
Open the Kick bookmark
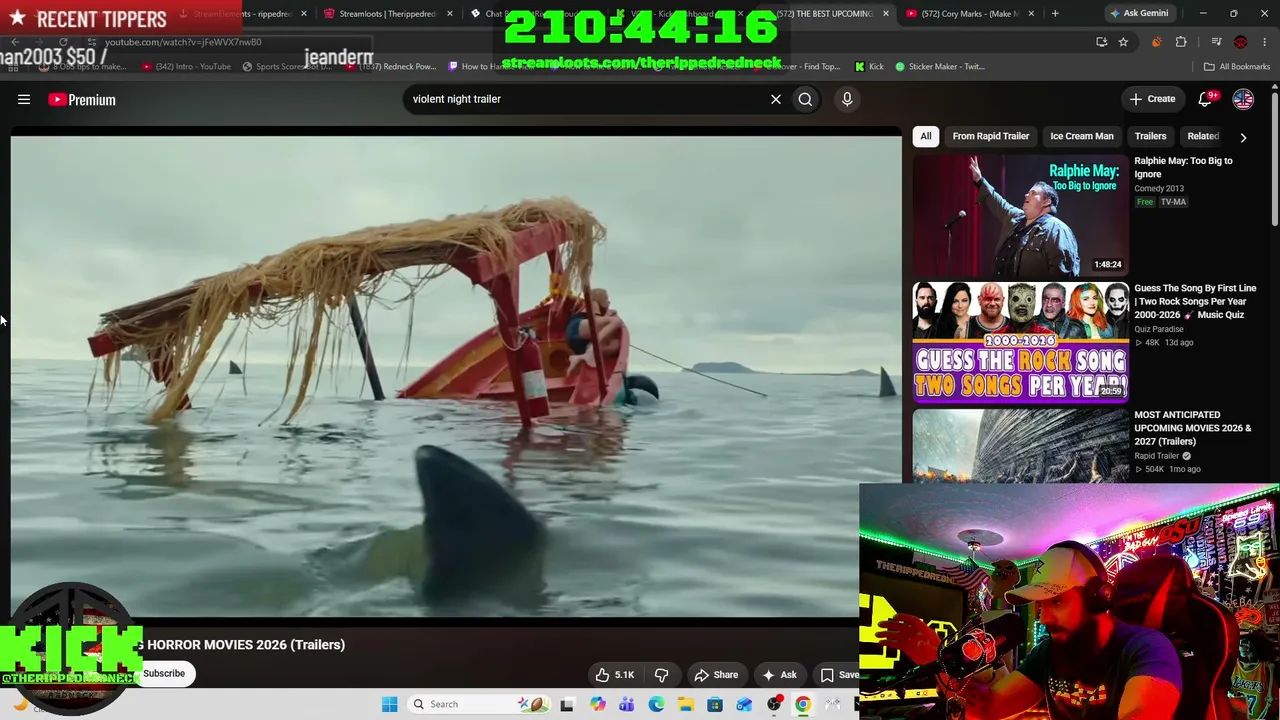(869, 67)
